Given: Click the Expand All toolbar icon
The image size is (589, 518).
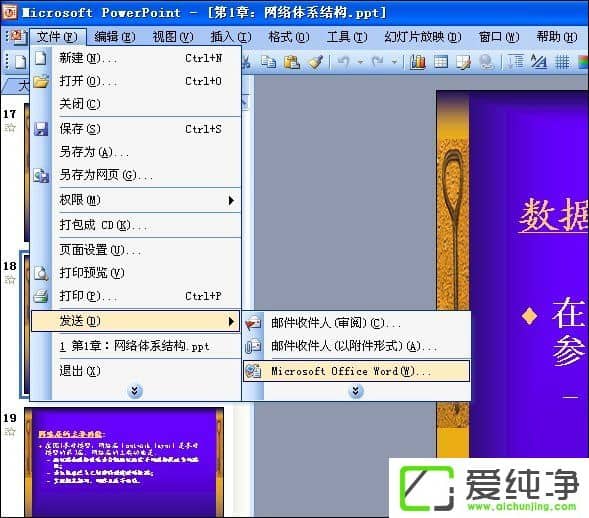Looking at the screenshot, I should 516,62.
